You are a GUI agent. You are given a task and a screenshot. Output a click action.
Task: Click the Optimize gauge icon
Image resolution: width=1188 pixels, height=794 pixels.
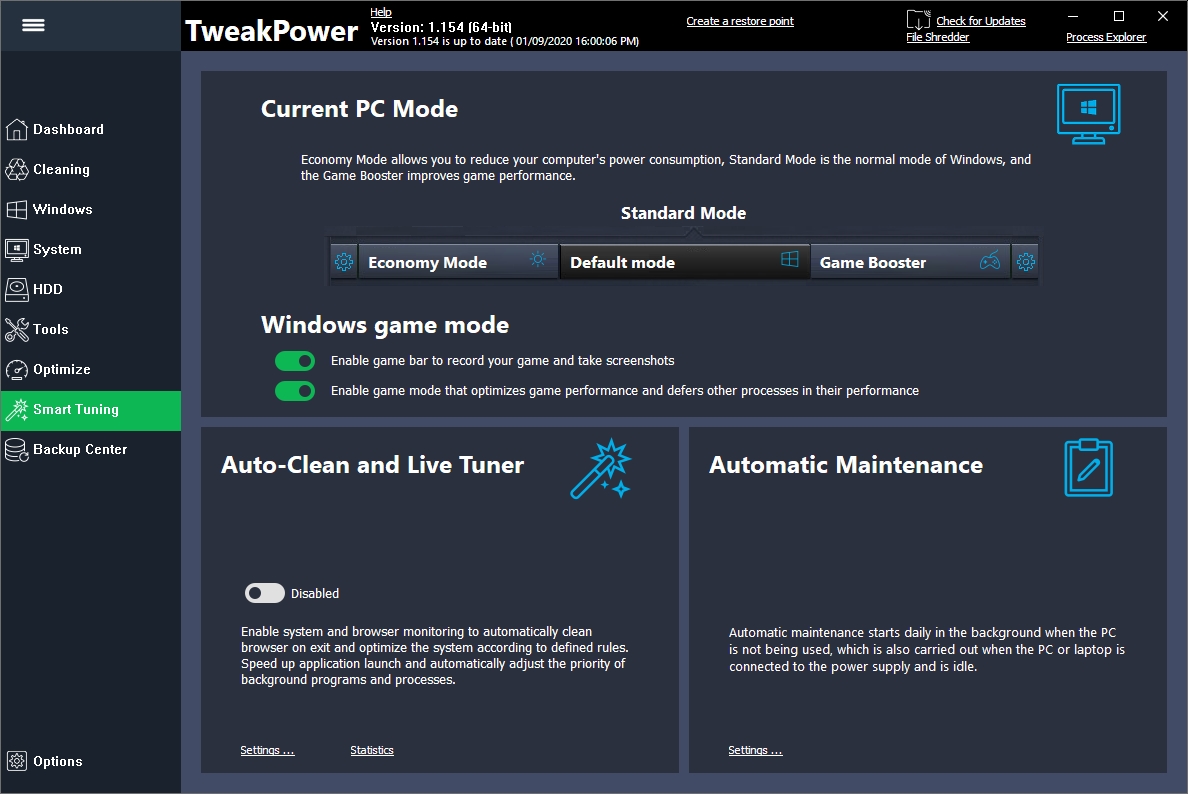coord(17,370)
